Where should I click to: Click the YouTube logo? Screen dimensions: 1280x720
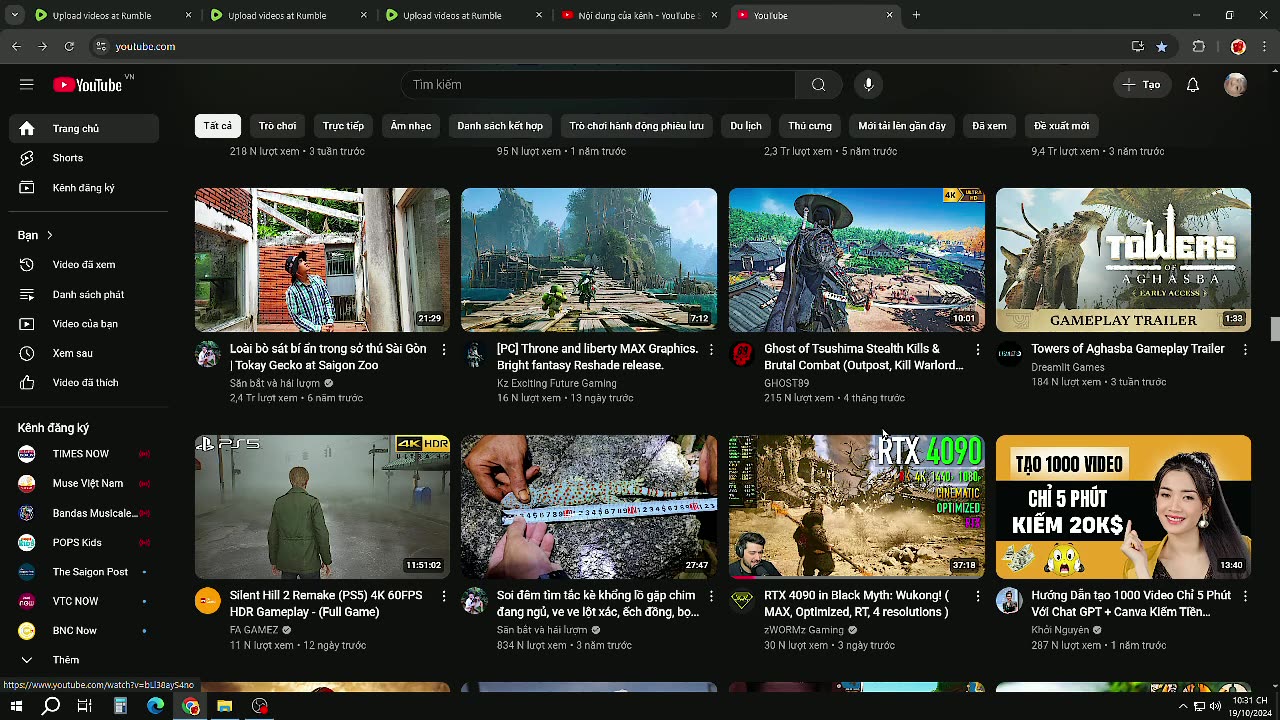coord(88,85)
